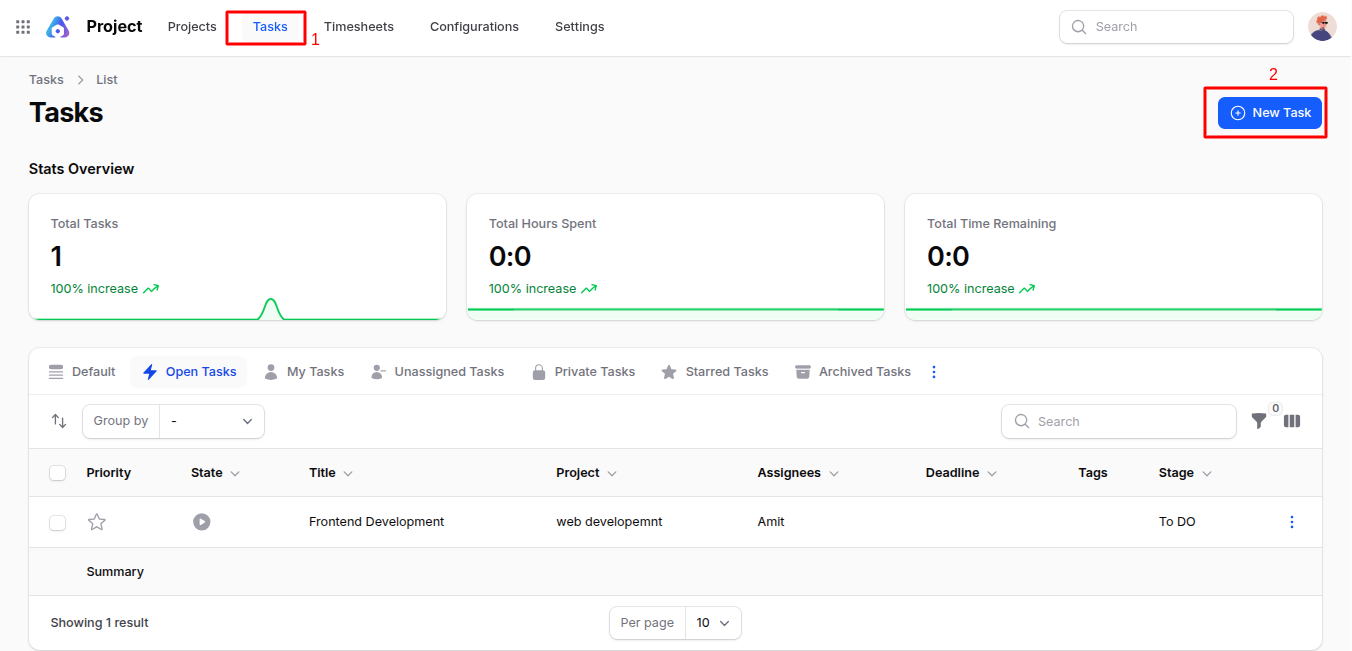Viewport: 1352px width, 651px height.
Task: Check the Frontend Development row checkbox
Action: coord(58,522)
